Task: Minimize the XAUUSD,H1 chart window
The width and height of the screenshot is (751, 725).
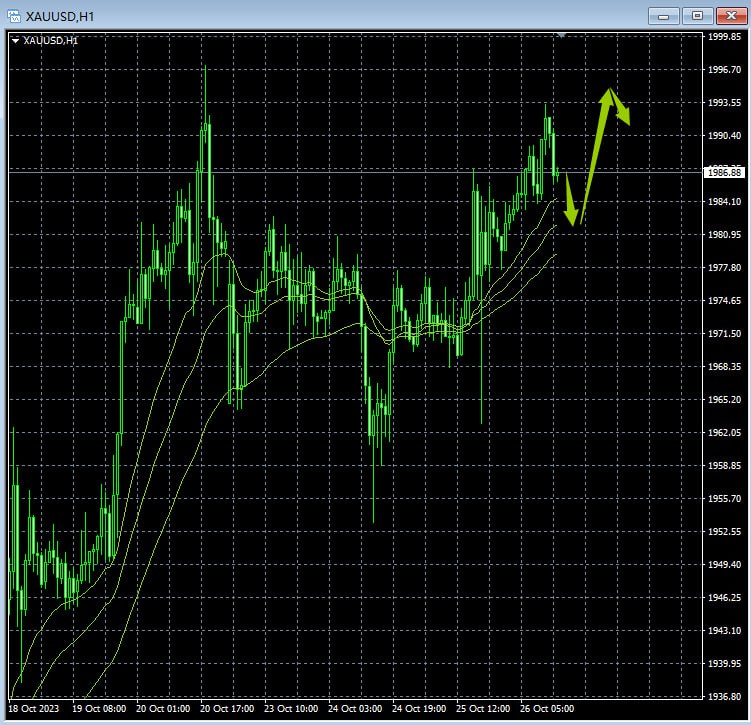Action: tap(662, 15)
